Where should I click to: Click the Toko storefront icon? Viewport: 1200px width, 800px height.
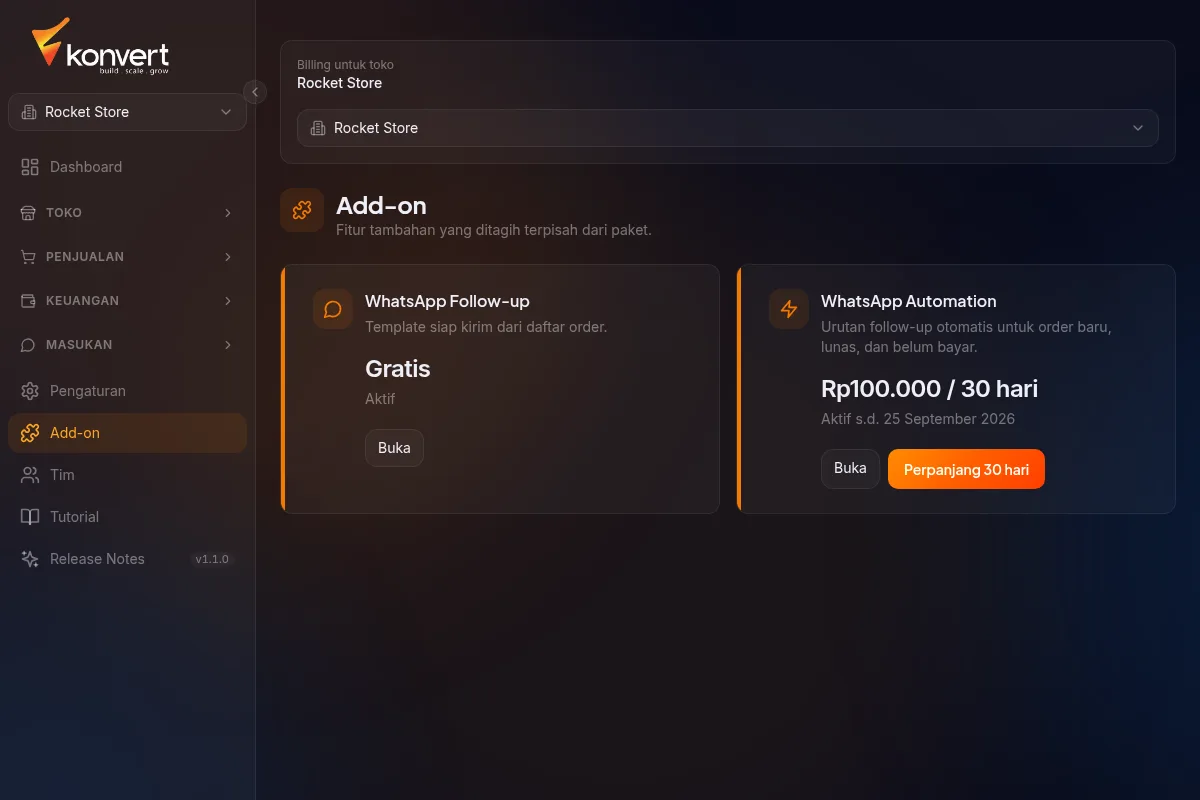click(x=28, y=213)
